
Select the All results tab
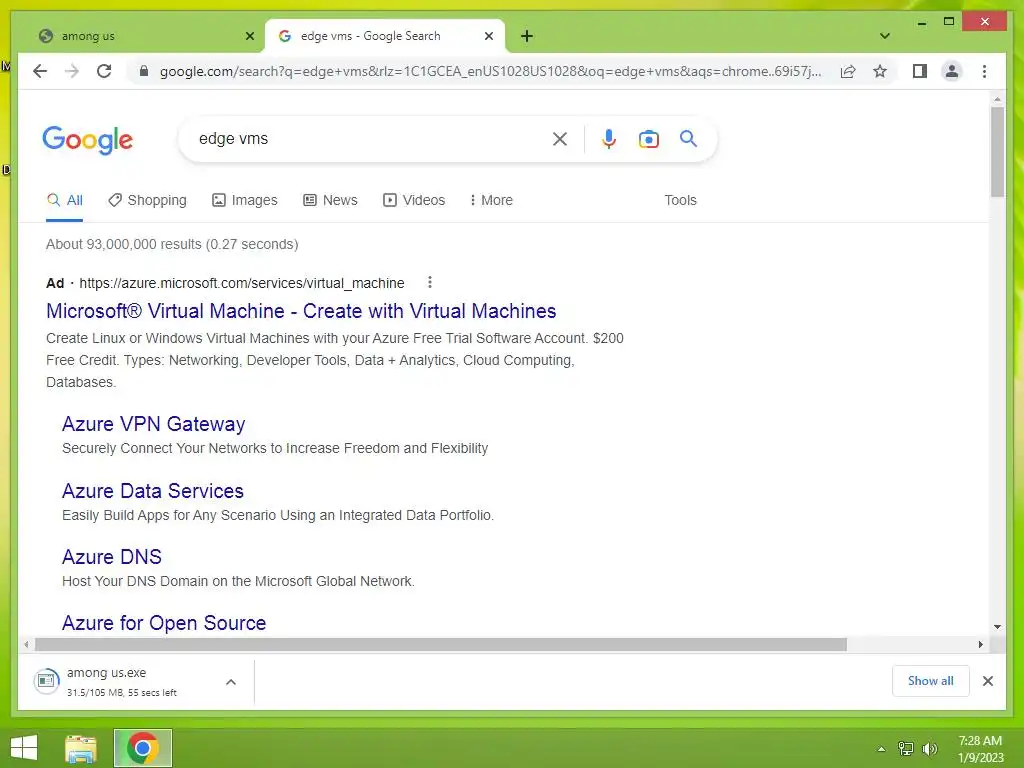(x=65, y=200)
